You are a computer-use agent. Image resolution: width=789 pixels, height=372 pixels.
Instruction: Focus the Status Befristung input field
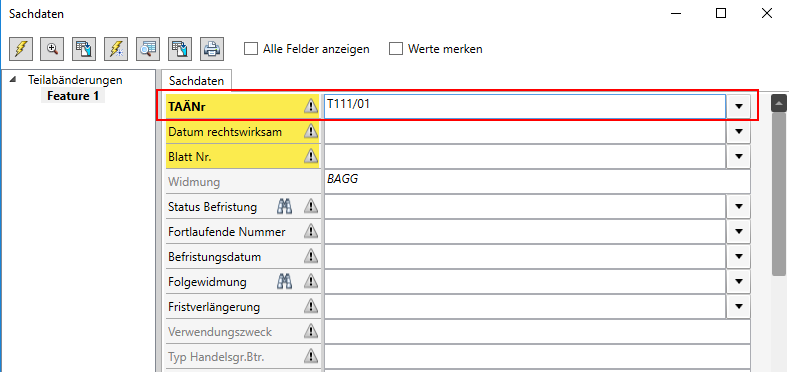click(x=525, y=206)
